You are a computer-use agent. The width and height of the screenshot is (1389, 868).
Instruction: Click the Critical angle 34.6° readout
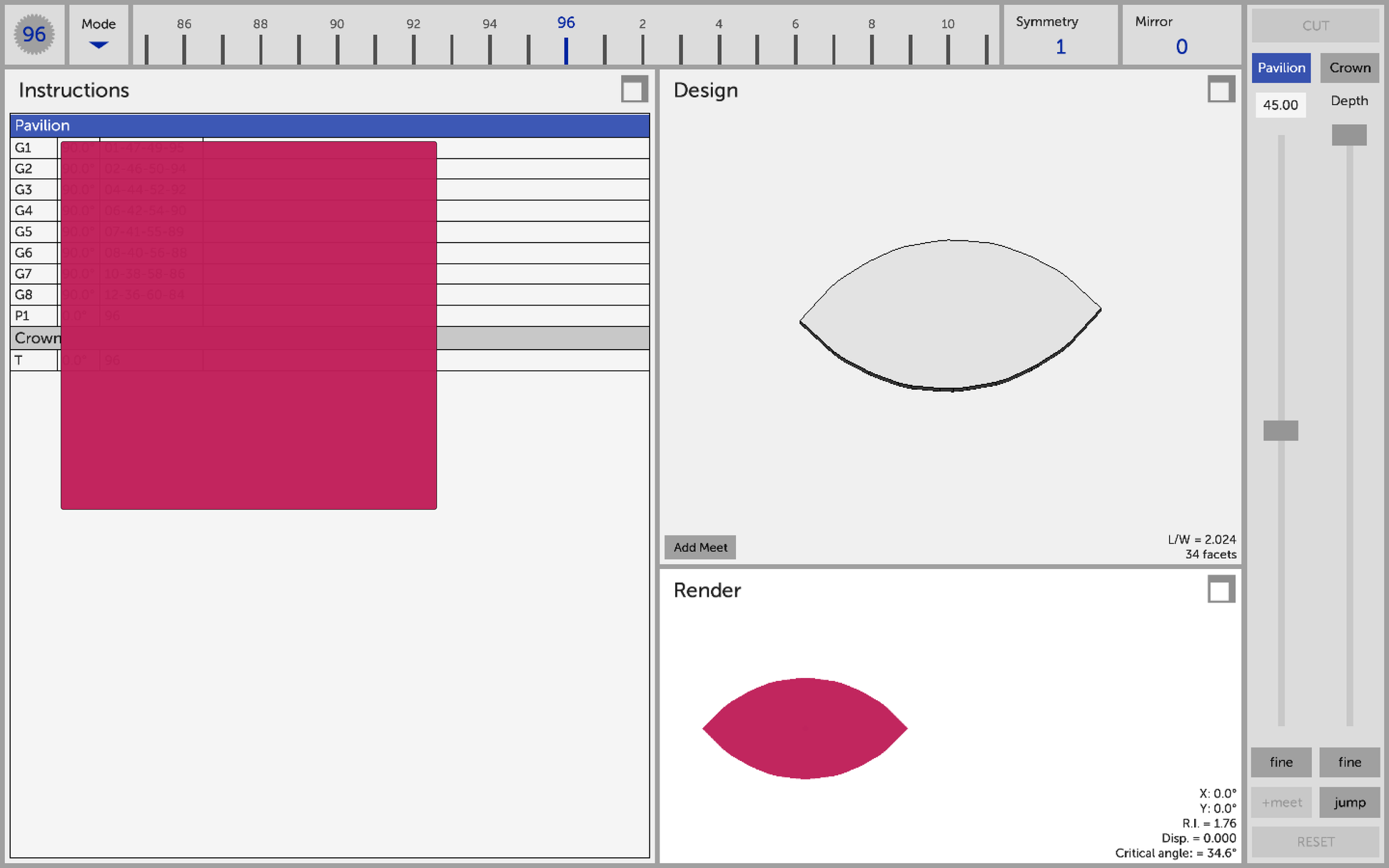tap(1176, 853)
